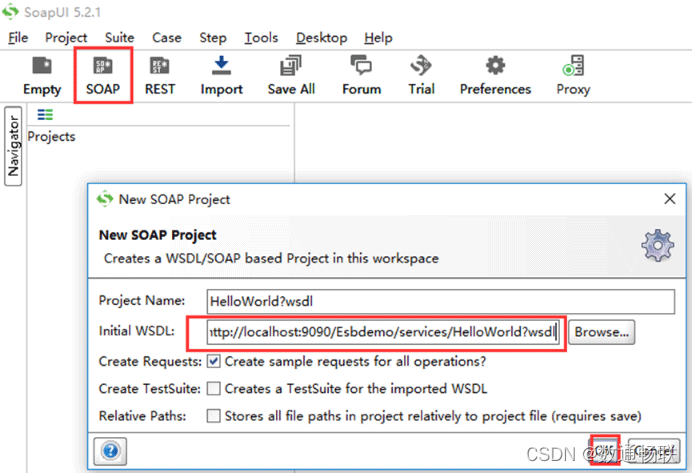Image resolution: width=693 pixels, height=473 pixels.
Task: Select the Navigator side tab
Action: [x=13, y=146]
